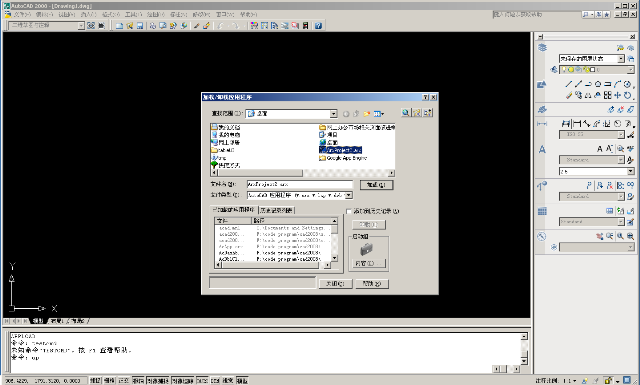Screen dimensions: 640x385
Task: Click the blue Help question-mark toolbar icon
Action: [318, 26]
